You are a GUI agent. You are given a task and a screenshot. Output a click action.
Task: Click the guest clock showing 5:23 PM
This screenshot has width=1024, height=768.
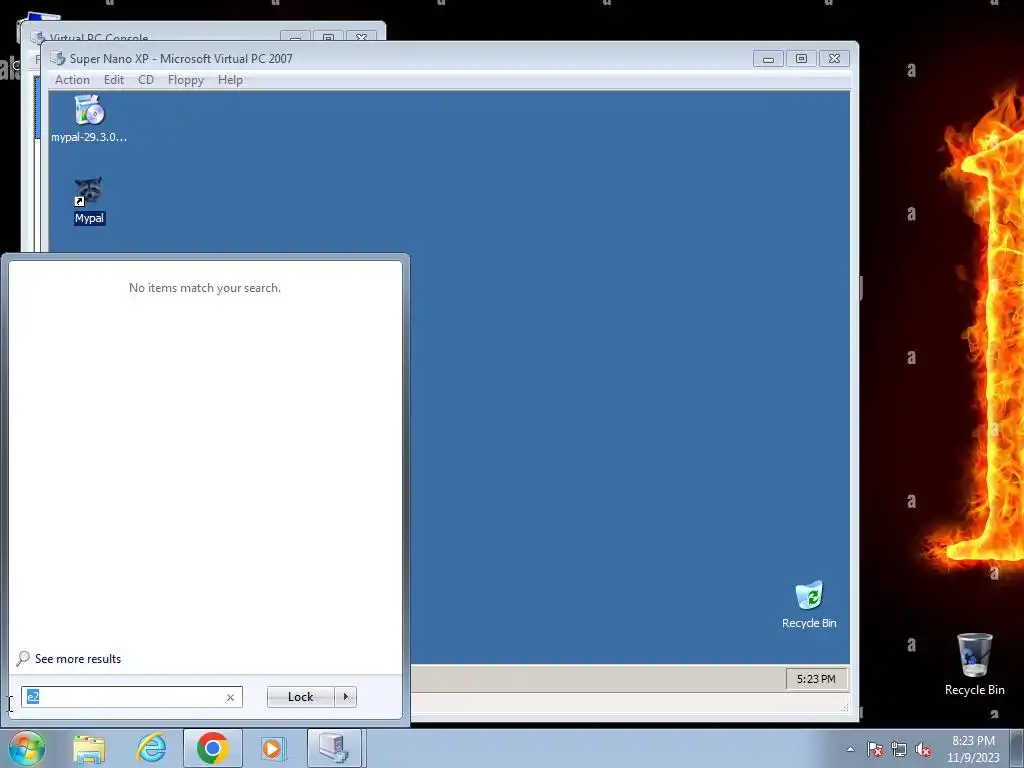816,679
